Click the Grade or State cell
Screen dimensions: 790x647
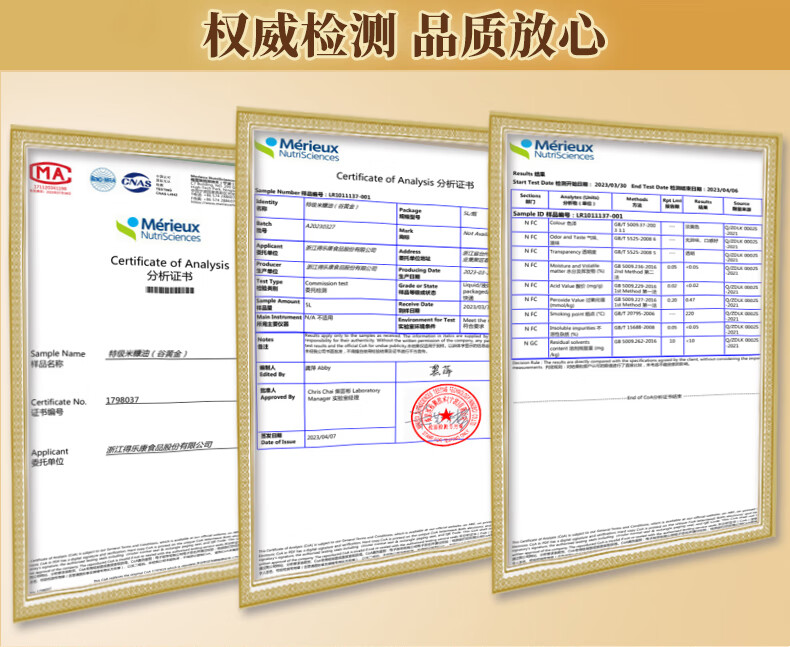(x=428, y=290)
